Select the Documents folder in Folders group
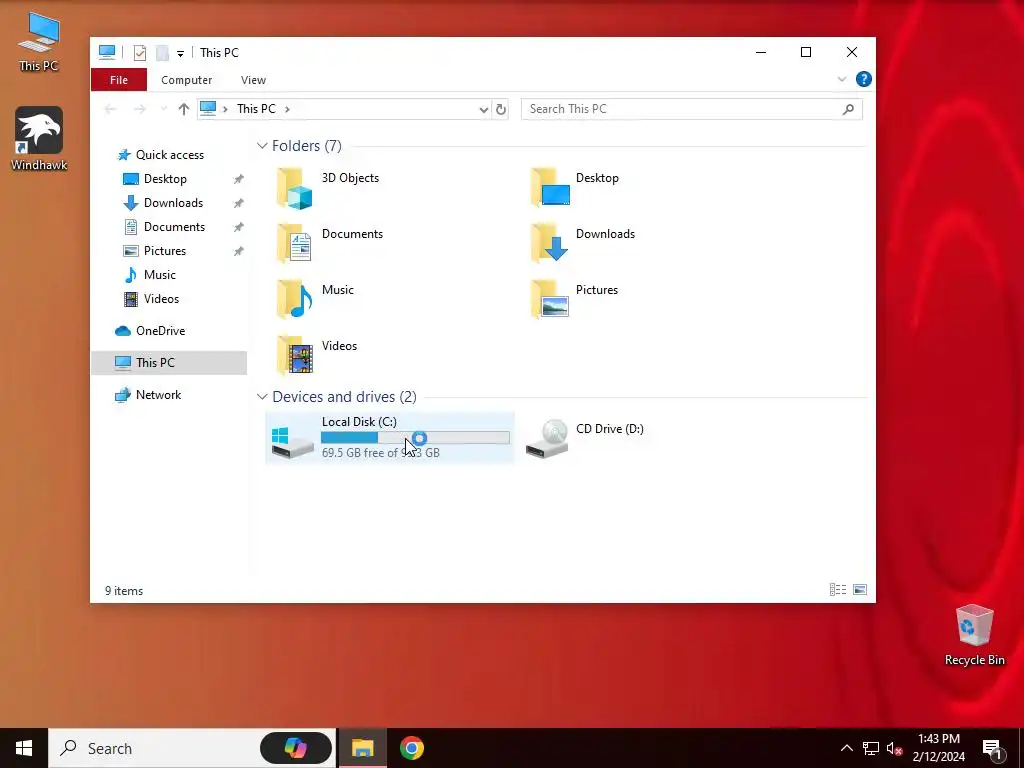The image size is (1024, 768). point(295,244)
